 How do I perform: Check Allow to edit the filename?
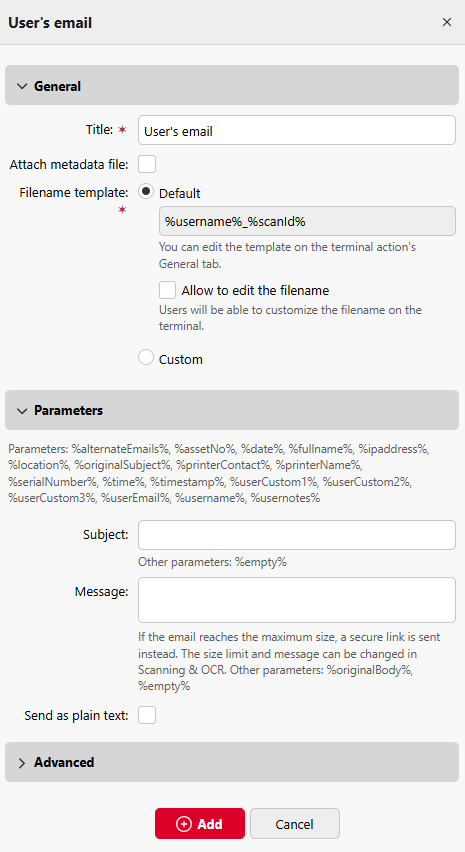167,290
